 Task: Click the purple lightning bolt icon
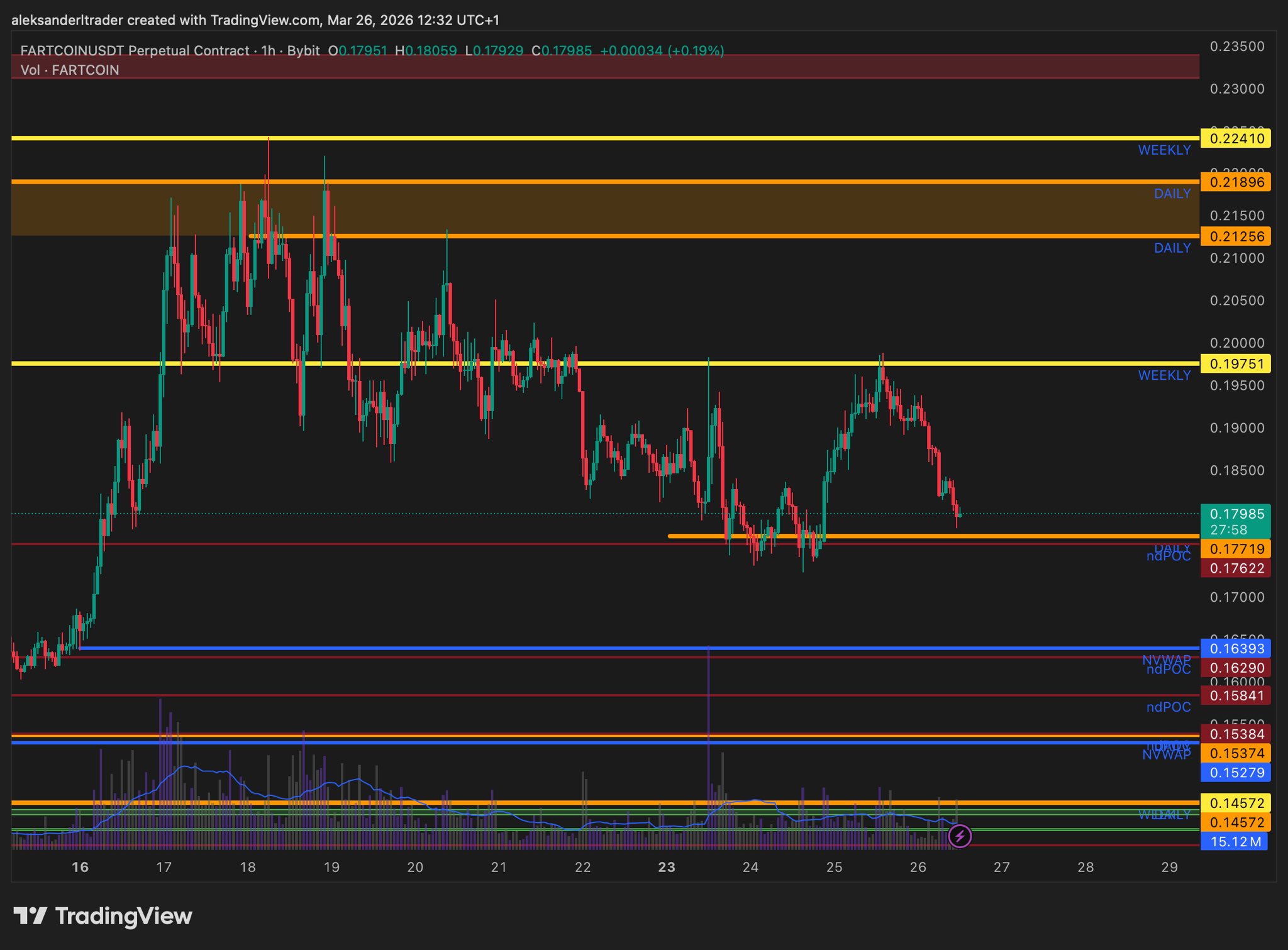click(960, 836)
